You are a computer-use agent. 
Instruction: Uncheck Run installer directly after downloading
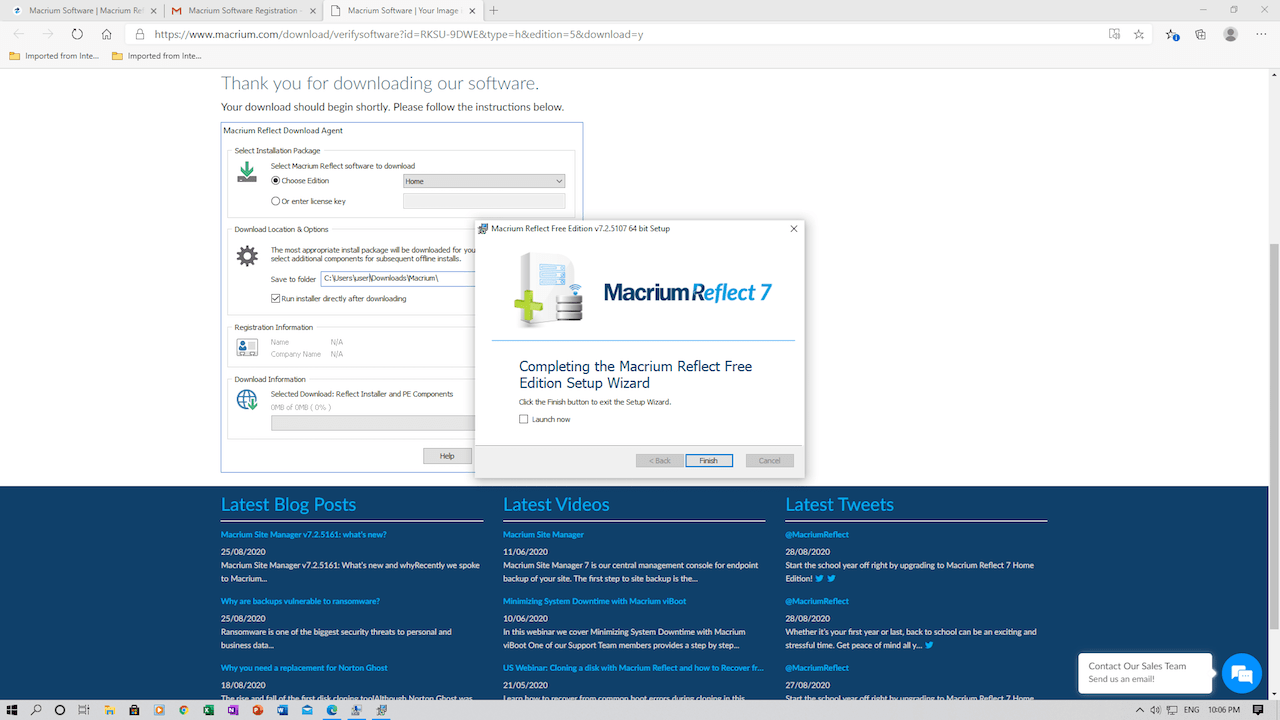click(x=276, y=298)
